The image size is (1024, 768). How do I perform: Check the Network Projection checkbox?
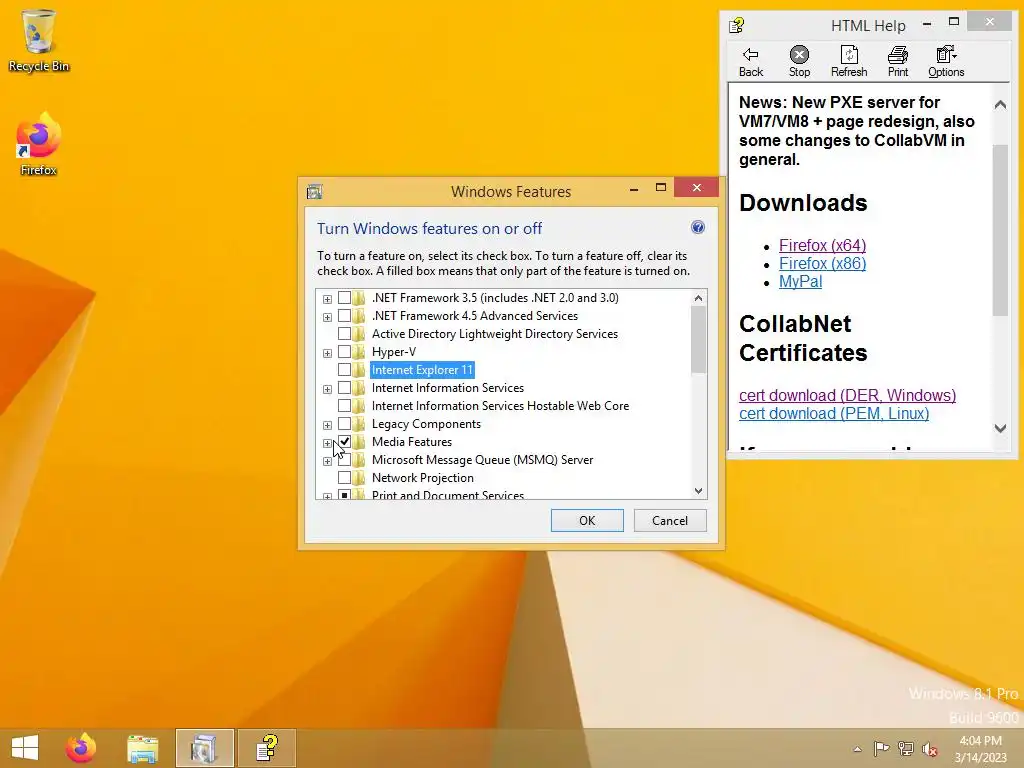(x=344, y=478)
